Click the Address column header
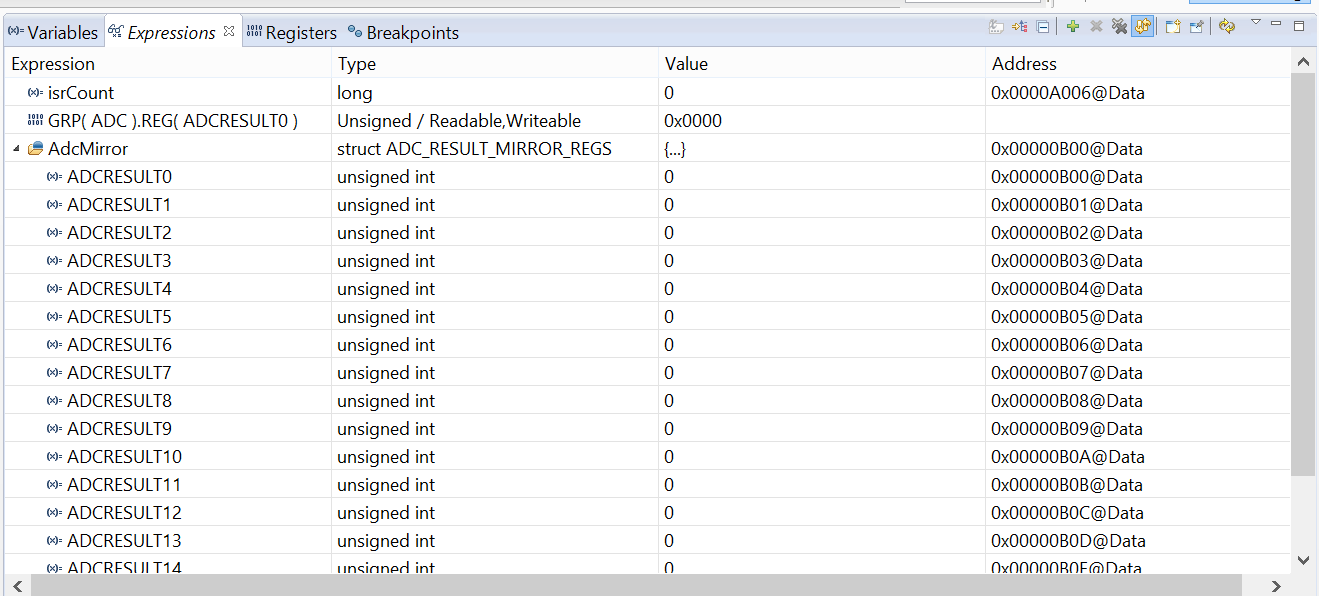The height and width of the screenshot is (596, 1319). [1024, 64]
